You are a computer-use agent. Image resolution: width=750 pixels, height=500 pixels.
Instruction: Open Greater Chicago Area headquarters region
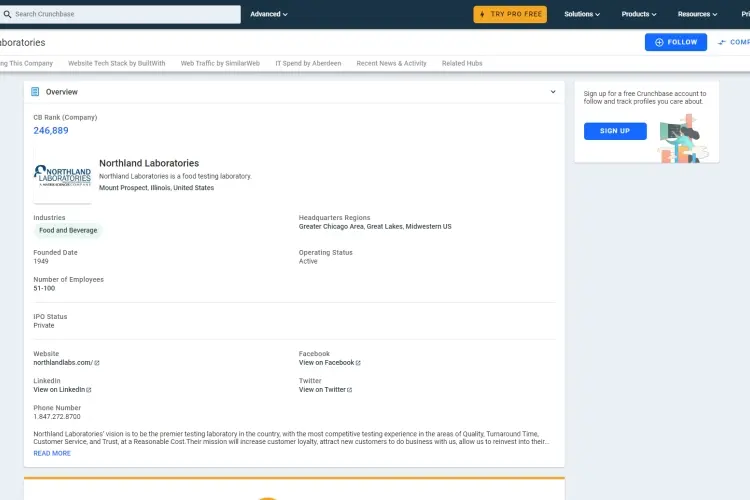tap(331, 226)
